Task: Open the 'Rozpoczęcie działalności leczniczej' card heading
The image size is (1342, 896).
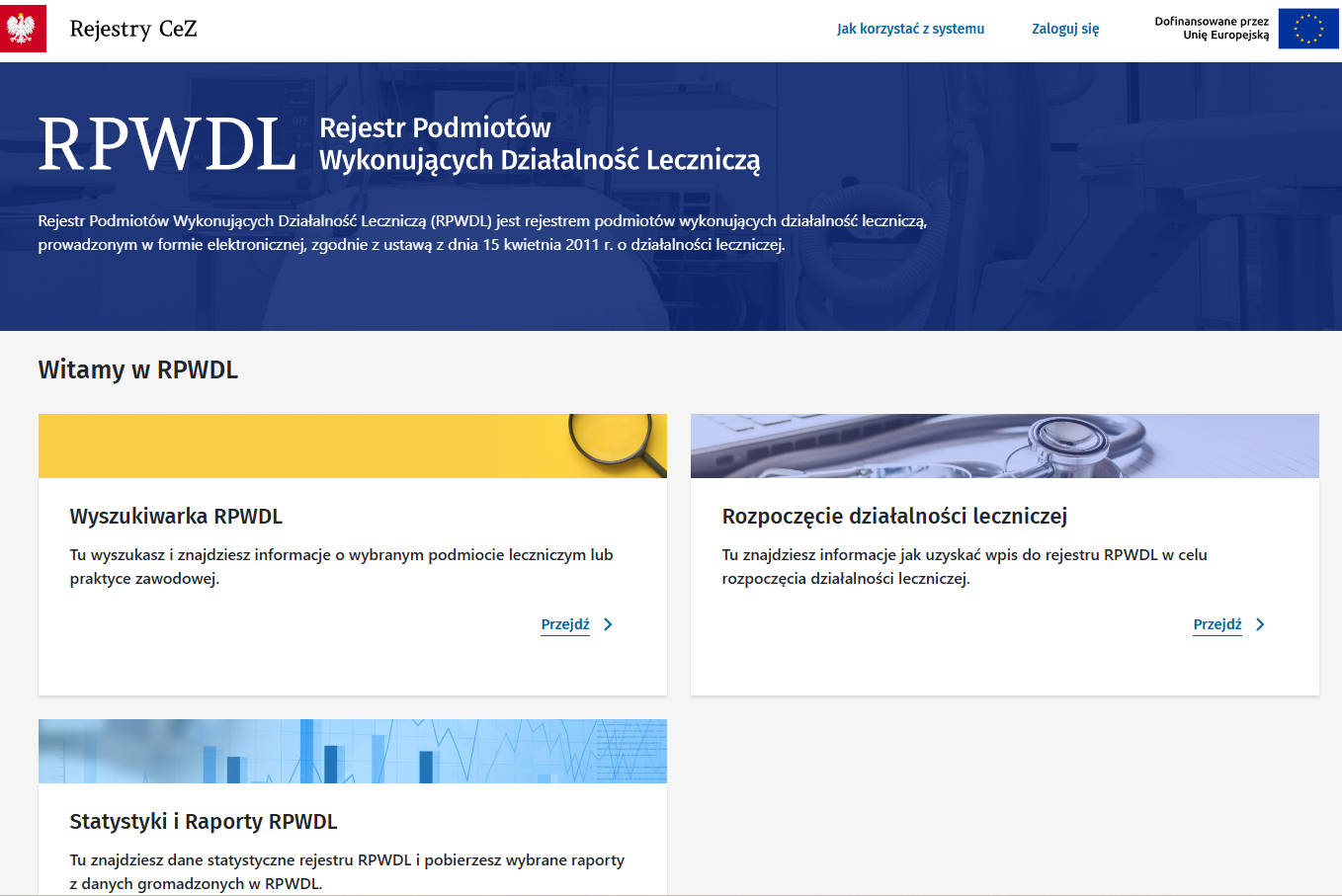Action: [x=894, y=516]
